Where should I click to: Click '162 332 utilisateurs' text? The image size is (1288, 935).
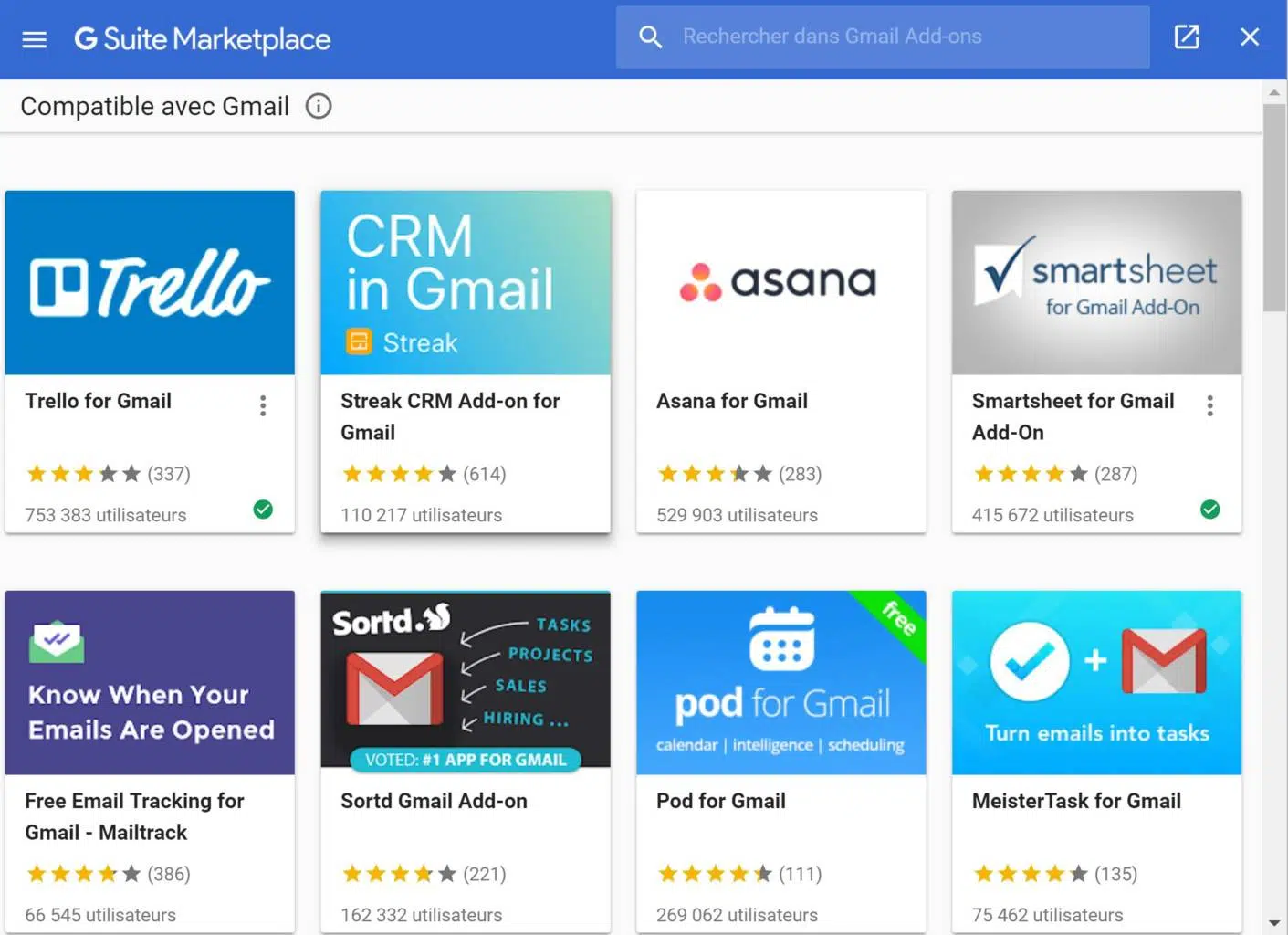pos(421,915)
